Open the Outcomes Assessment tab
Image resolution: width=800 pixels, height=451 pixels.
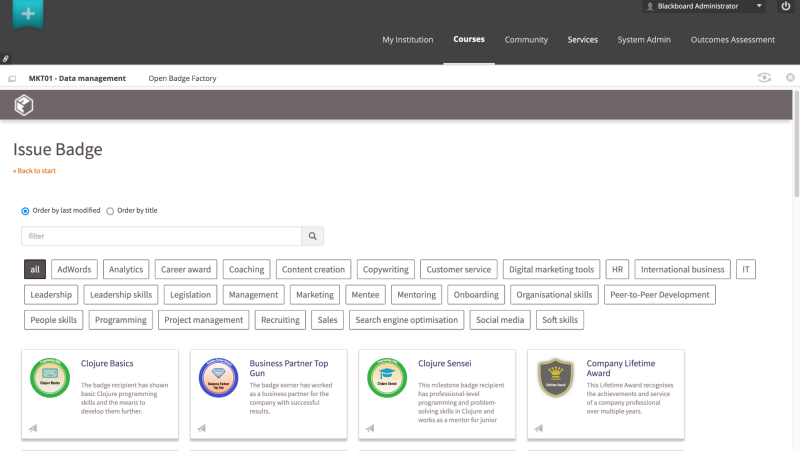tap(733, 39)
